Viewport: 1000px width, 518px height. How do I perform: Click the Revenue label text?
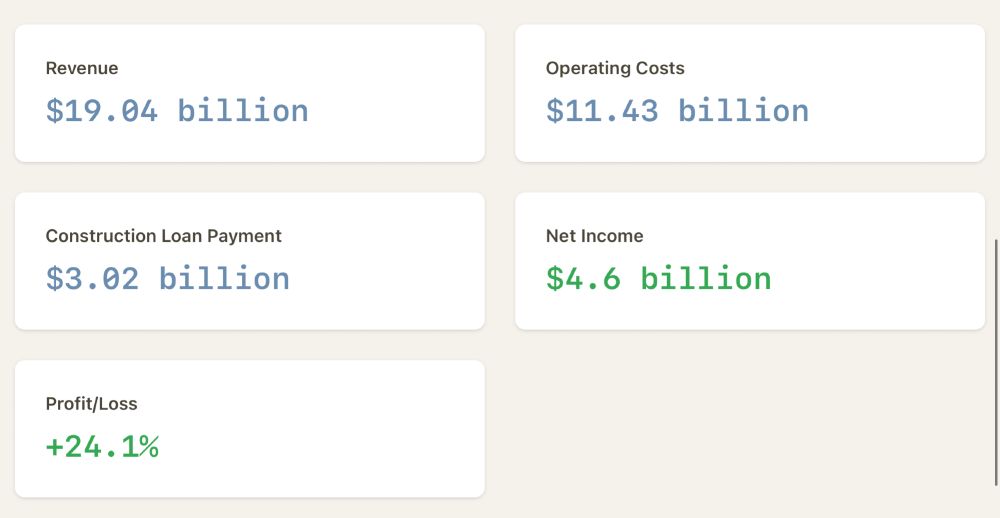(82, 69)
